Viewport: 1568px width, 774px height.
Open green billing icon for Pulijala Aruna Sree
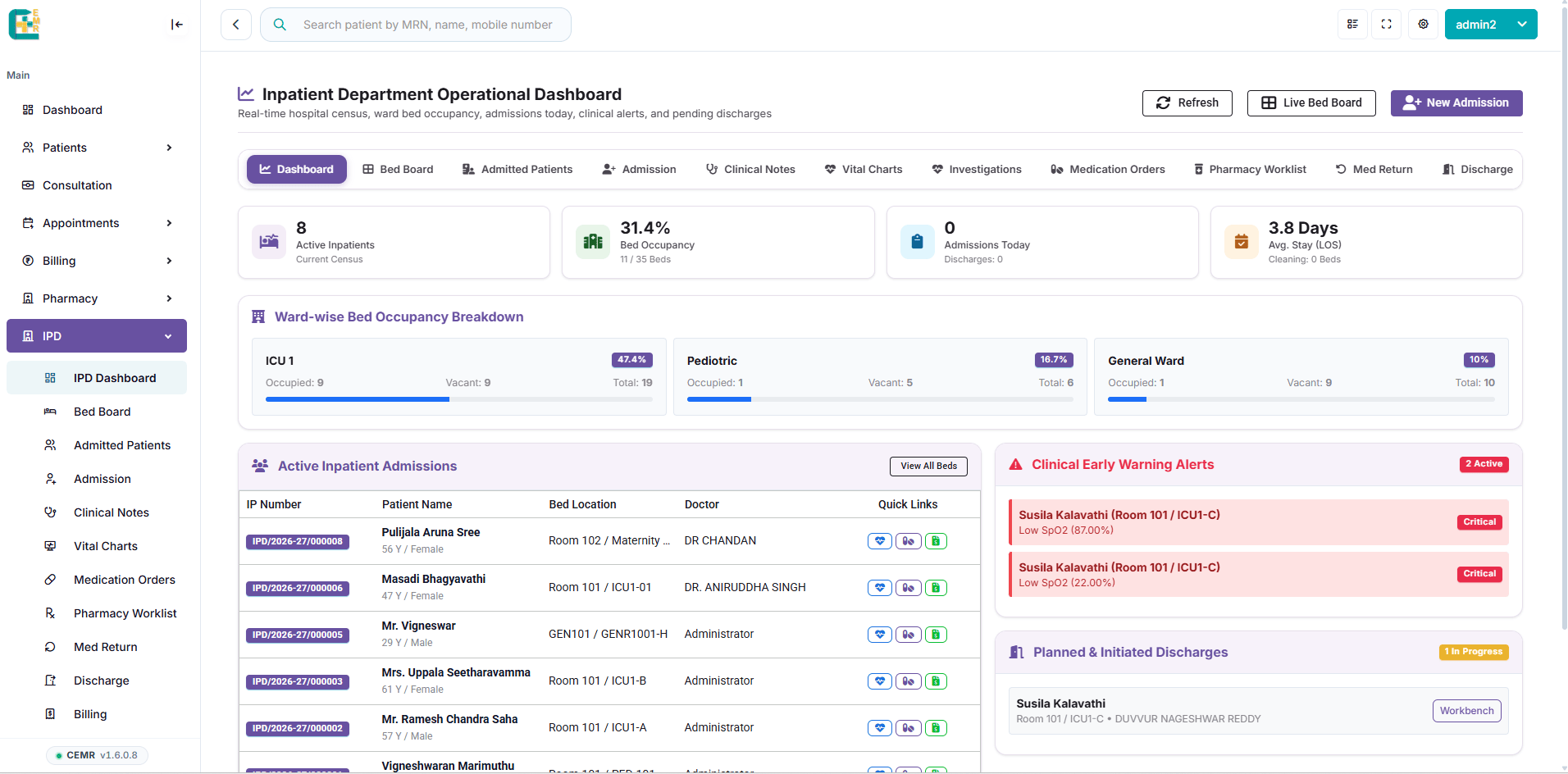tap(936, 541)
